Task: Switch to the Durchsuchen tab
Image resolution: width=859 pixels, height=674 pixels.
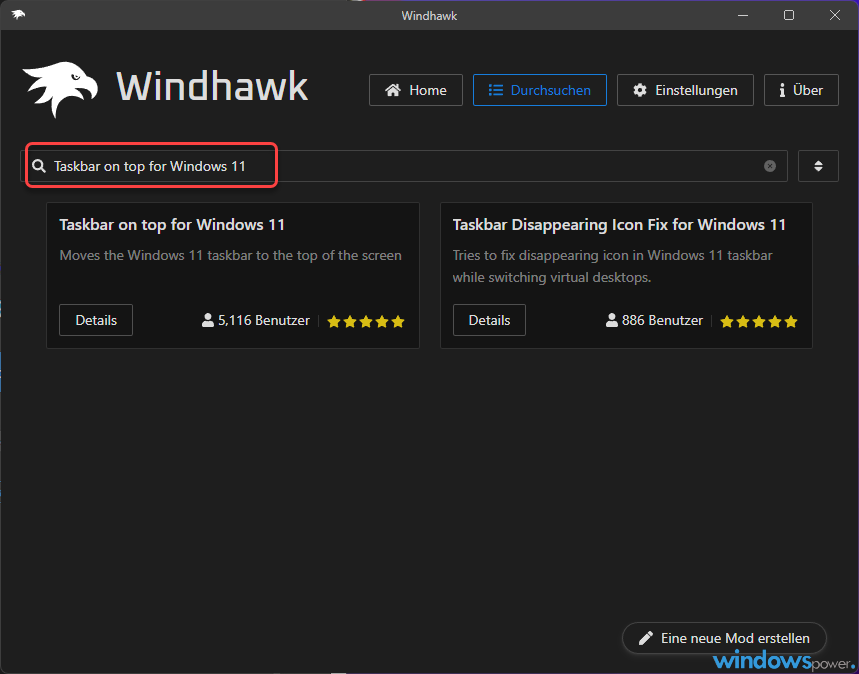Action: [x=540, y=90]
